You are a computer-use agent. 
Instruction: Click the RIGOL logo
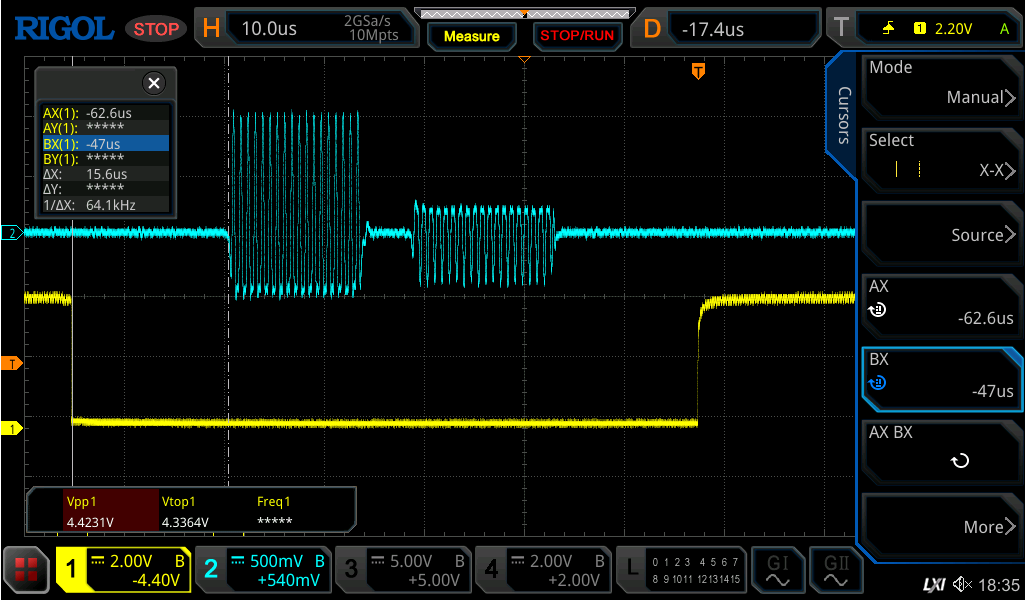(63, 28)
